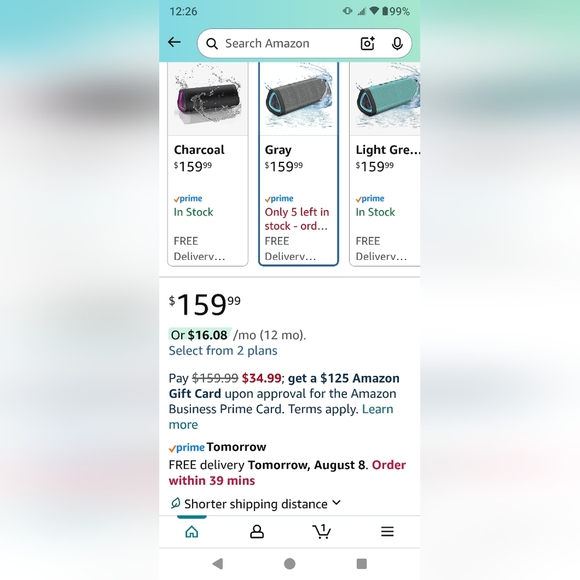Open Select from 2 plans link
Viewport: 580px width, 580px height.
point(223,351)
